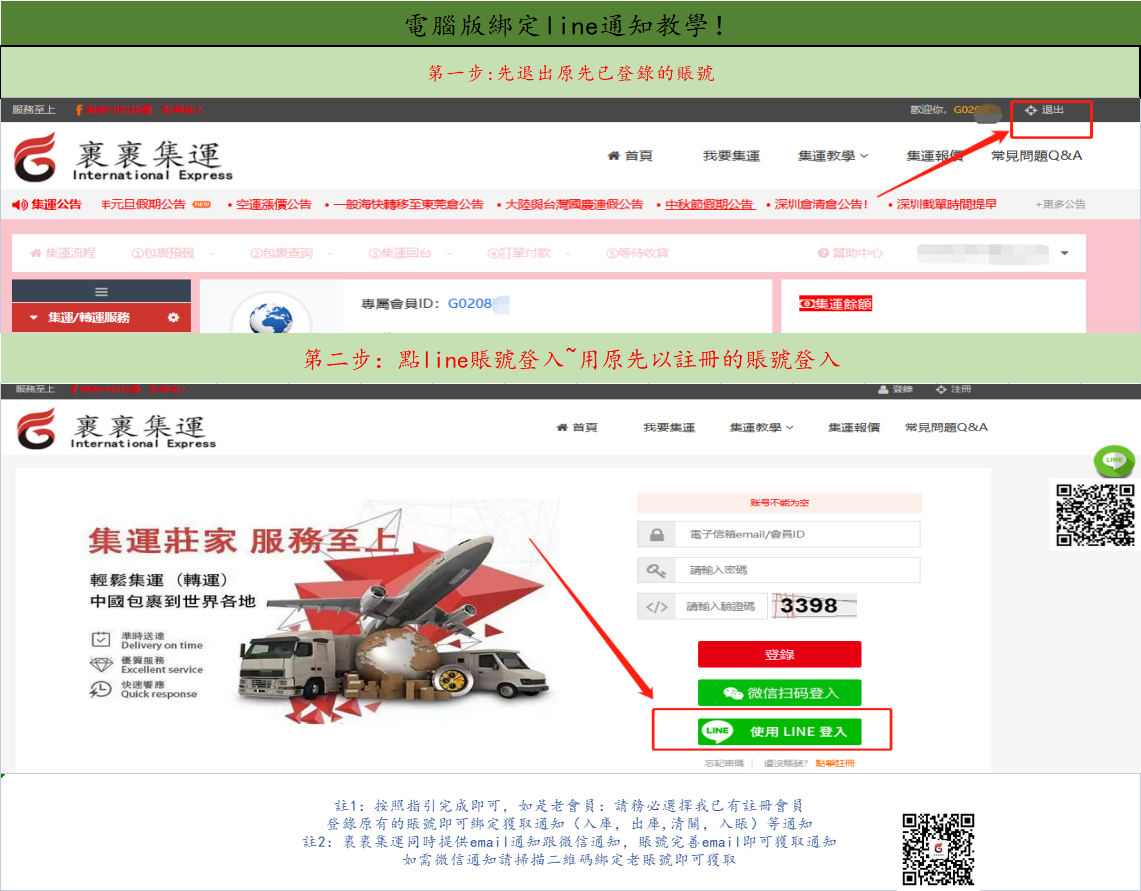
Task: Open 集運報價 in the lower screenshot's nav
Action: [x=854, y=427]
